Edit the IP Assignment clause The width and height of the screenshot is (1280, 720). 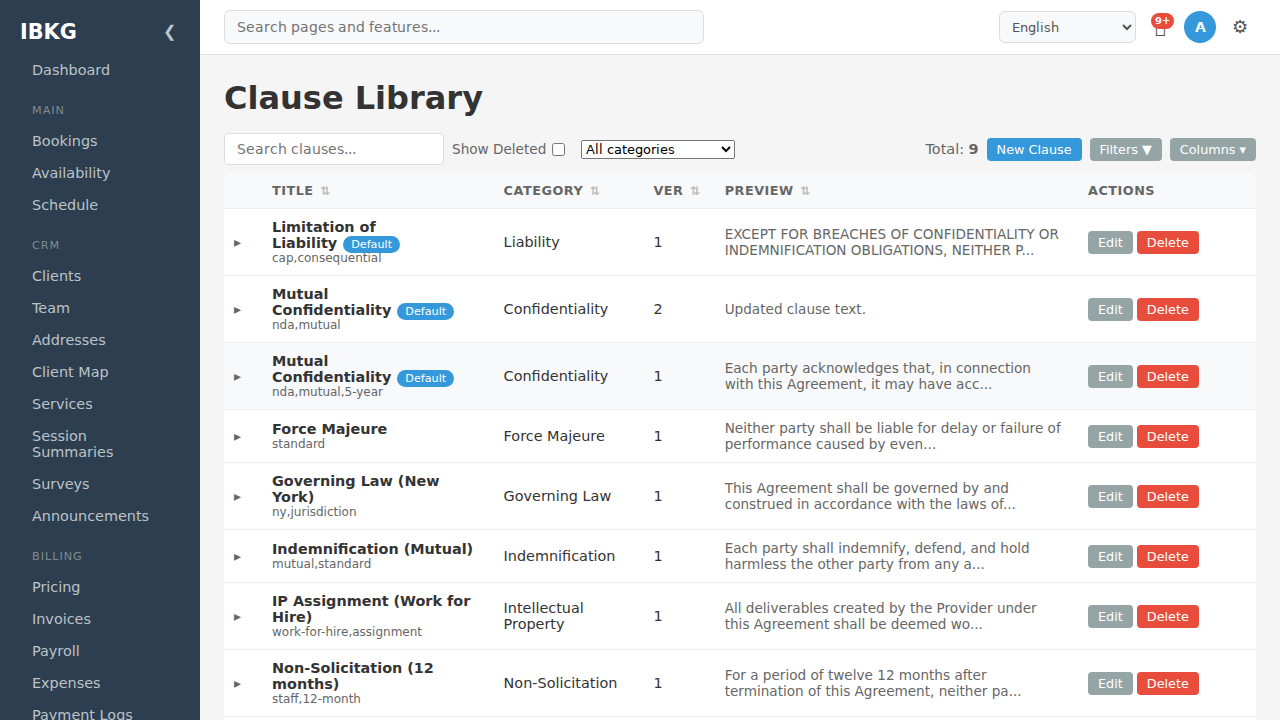[1110, 616]
